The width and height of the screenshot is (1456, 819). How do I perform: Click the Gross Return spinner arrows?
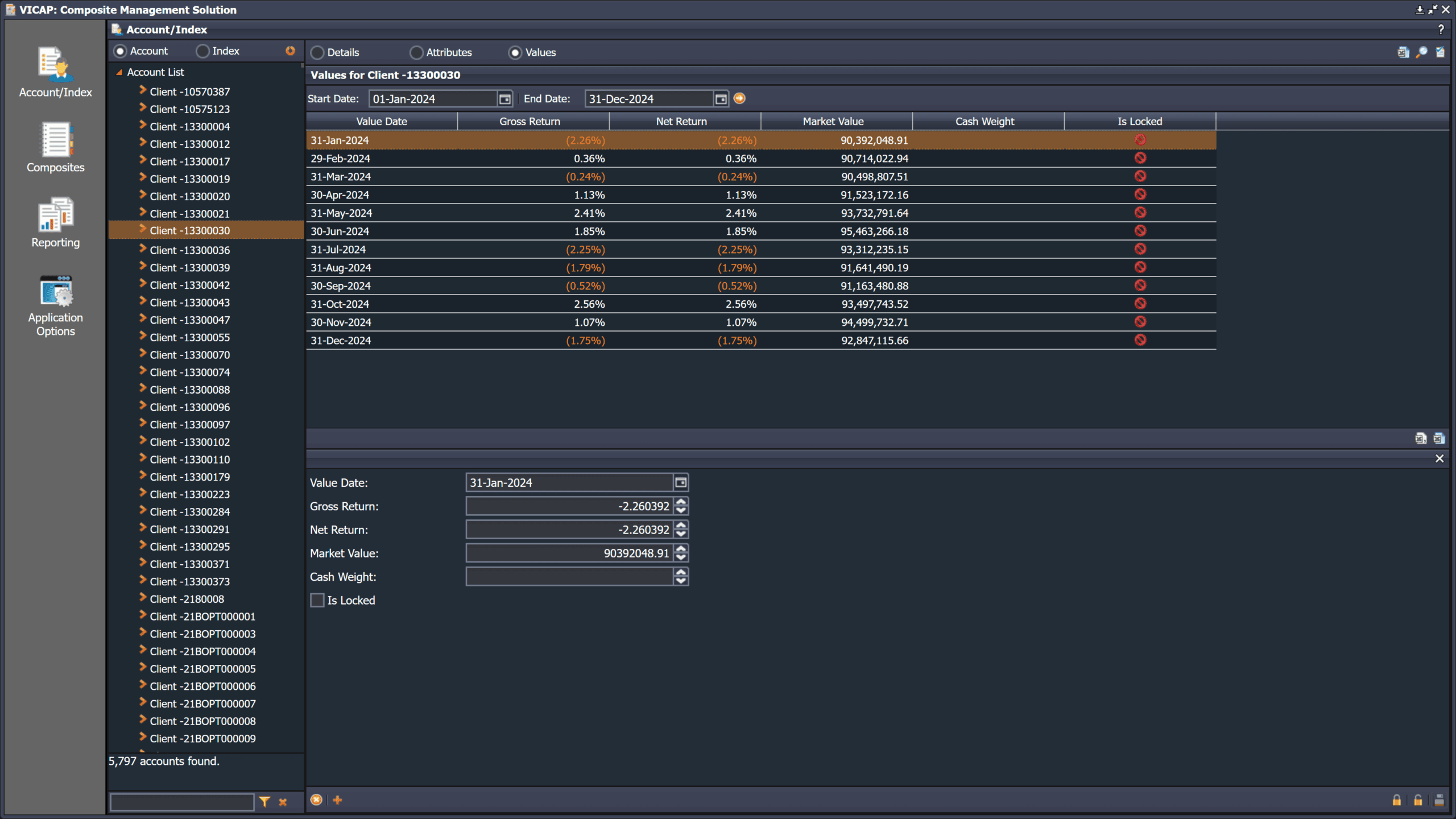point(681,506)
